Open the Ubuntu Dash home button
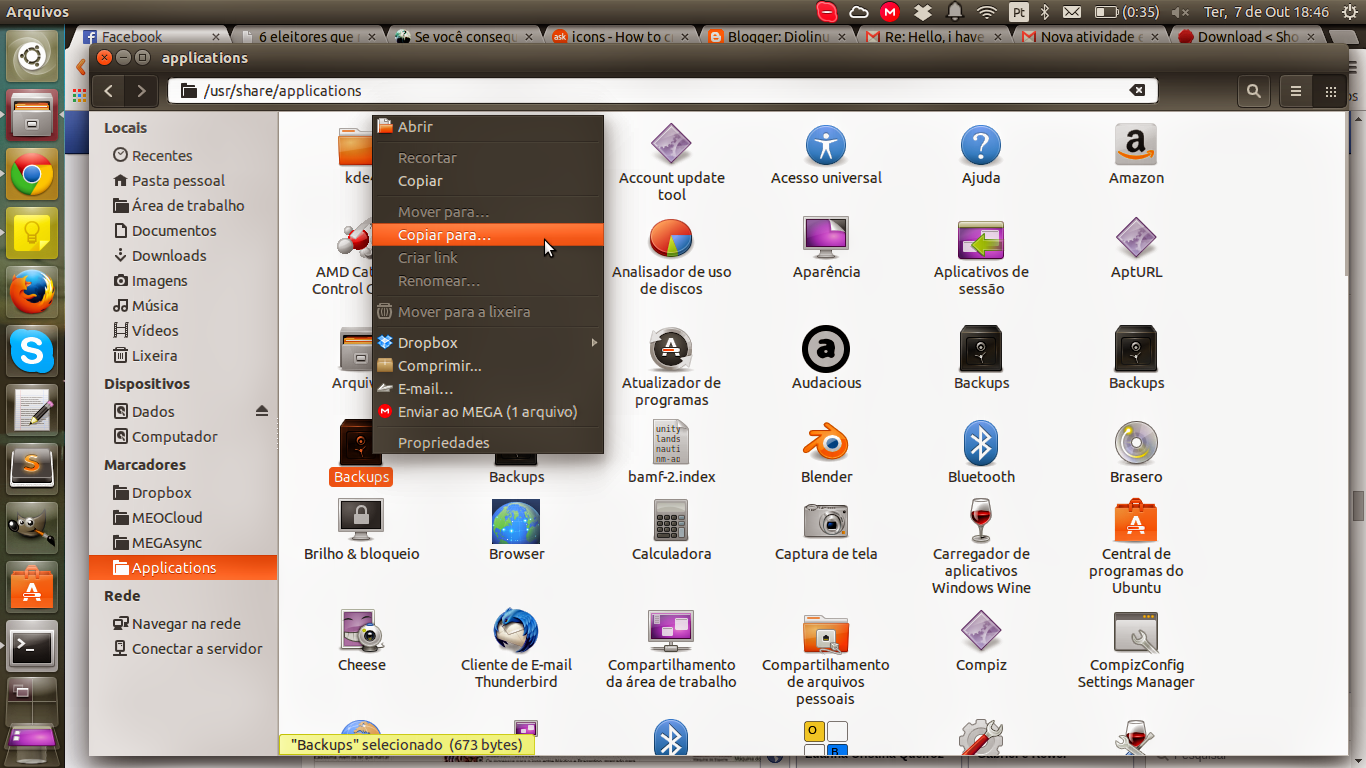The width and height of the screenshot is (1366, 768). pyautogui.click(x=32, y=57)
